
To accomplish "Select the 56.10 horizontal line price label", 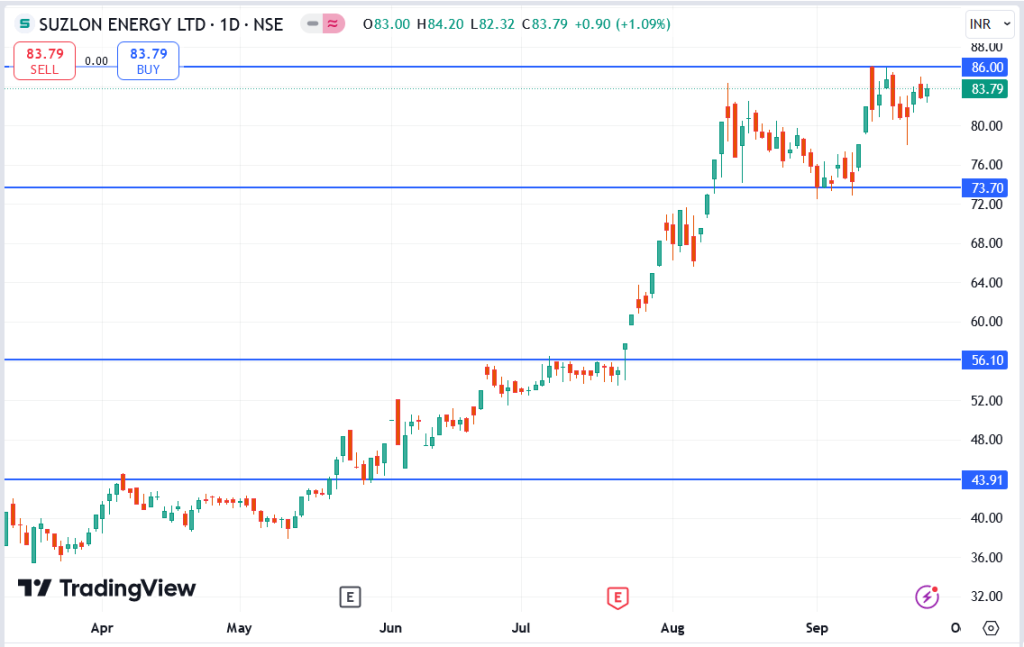I will pyautogui.click(x=985, y=360).
